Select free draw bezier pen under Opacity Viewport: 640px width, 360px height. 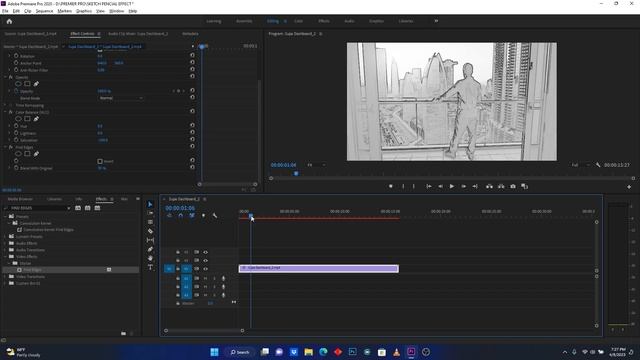tap(36, 84)
